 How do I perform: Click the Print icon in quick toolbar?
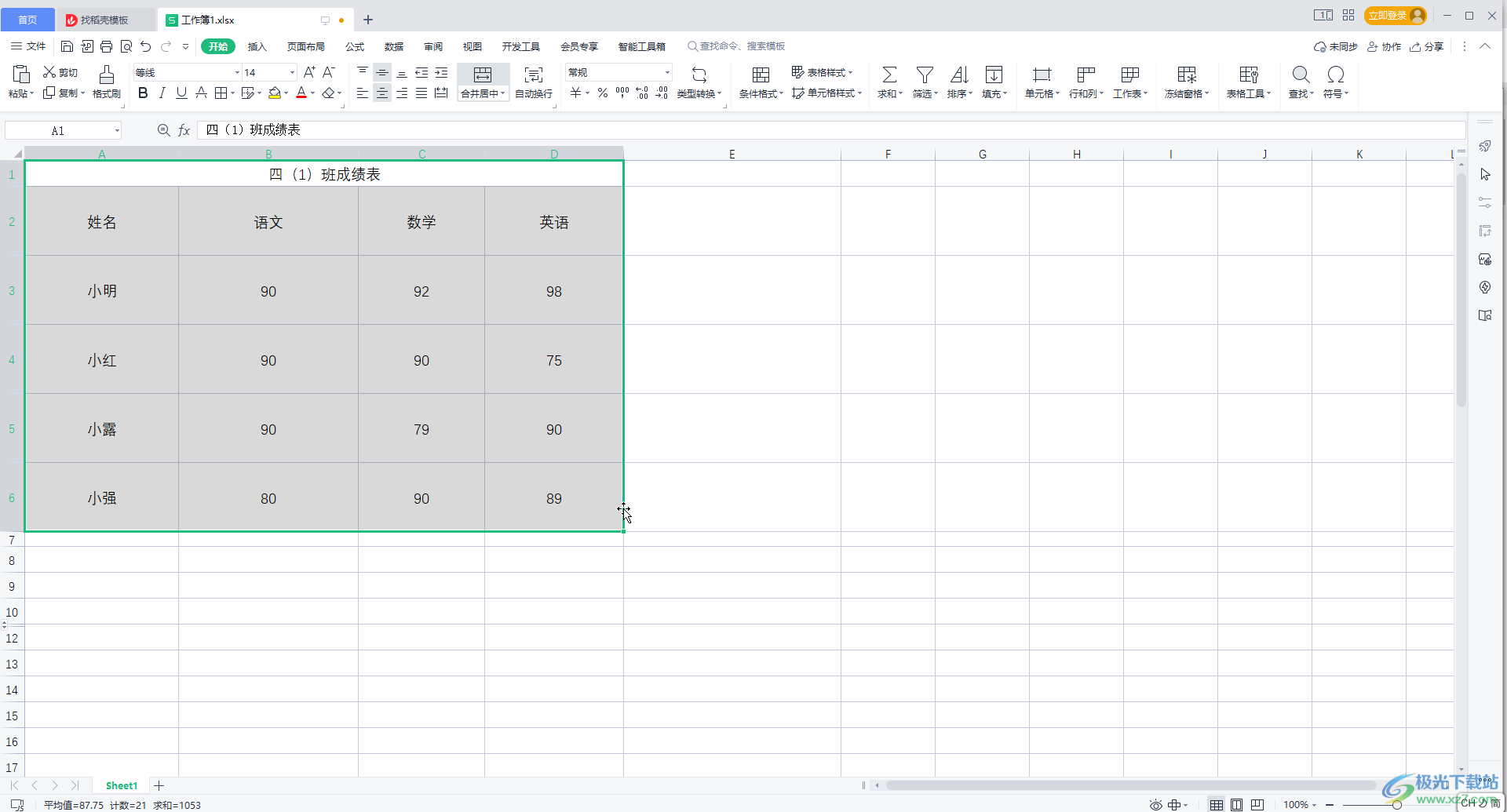pyautogui.click(x=106, y=46)
